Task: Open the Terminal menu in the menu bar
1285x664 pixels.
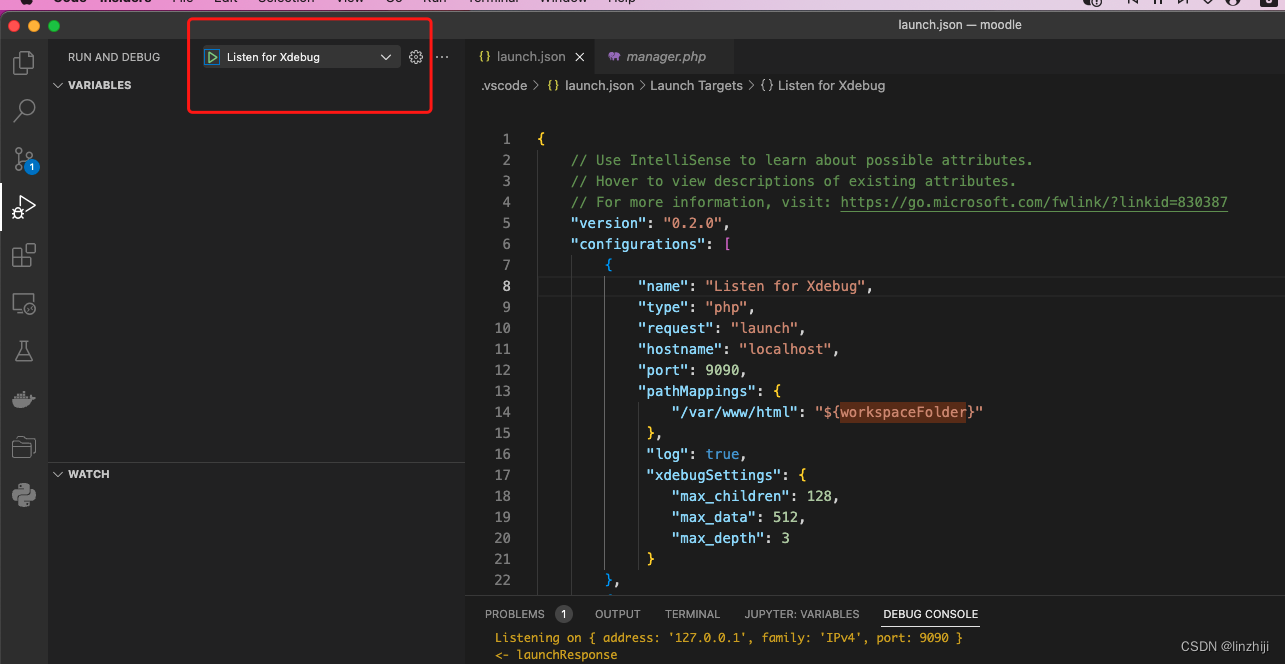Action: [492, 2]
